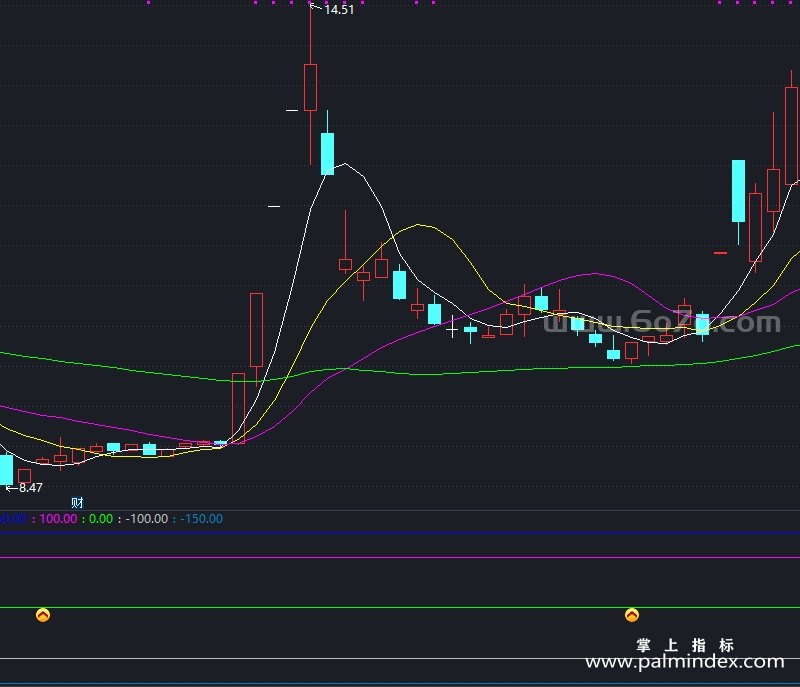Select the 14.51 high price label
The height and width of the screenshot is (687, 800).
click(x=339, y=10)
